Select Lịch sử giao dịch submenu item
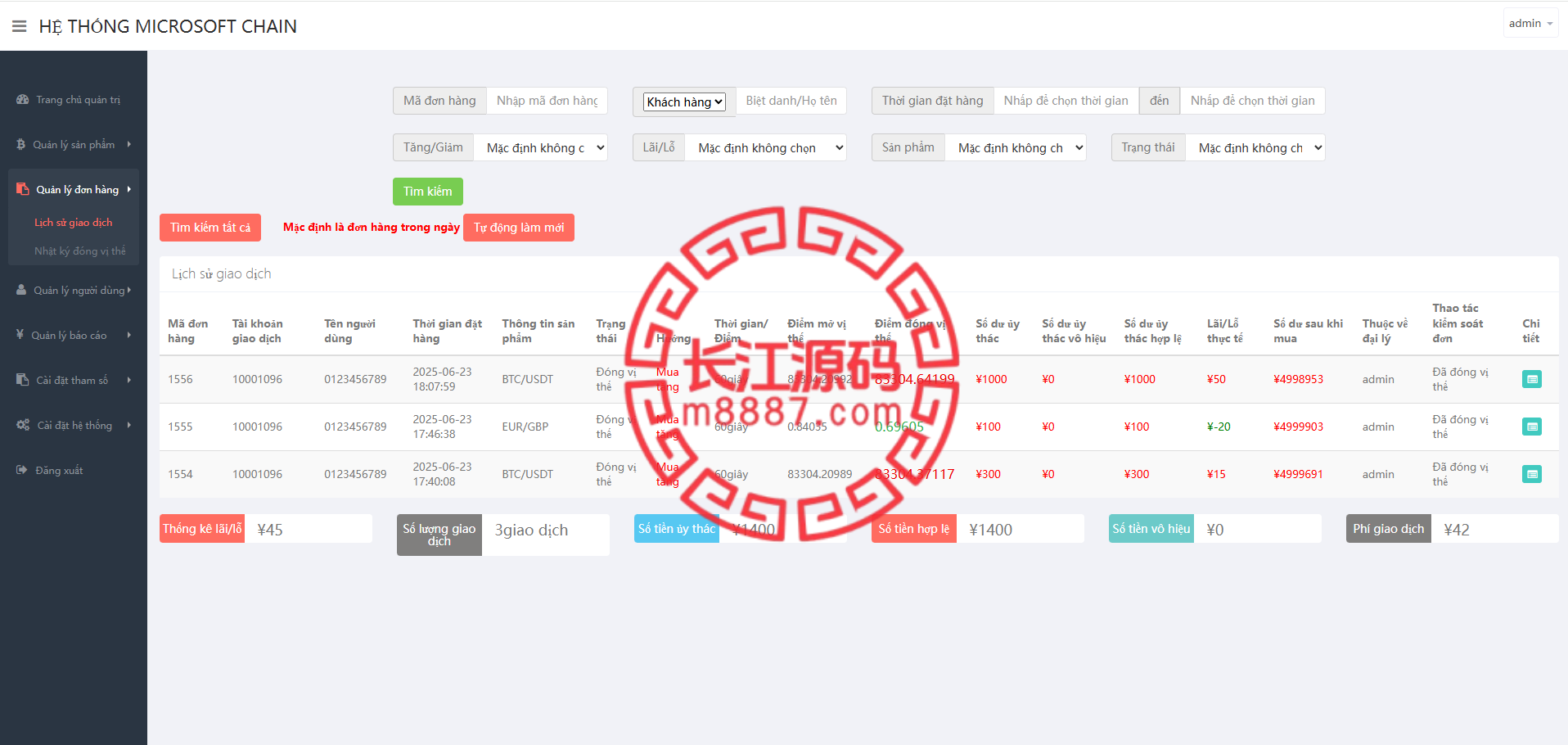Screen dimensions: 1568x745 [74, 223]
